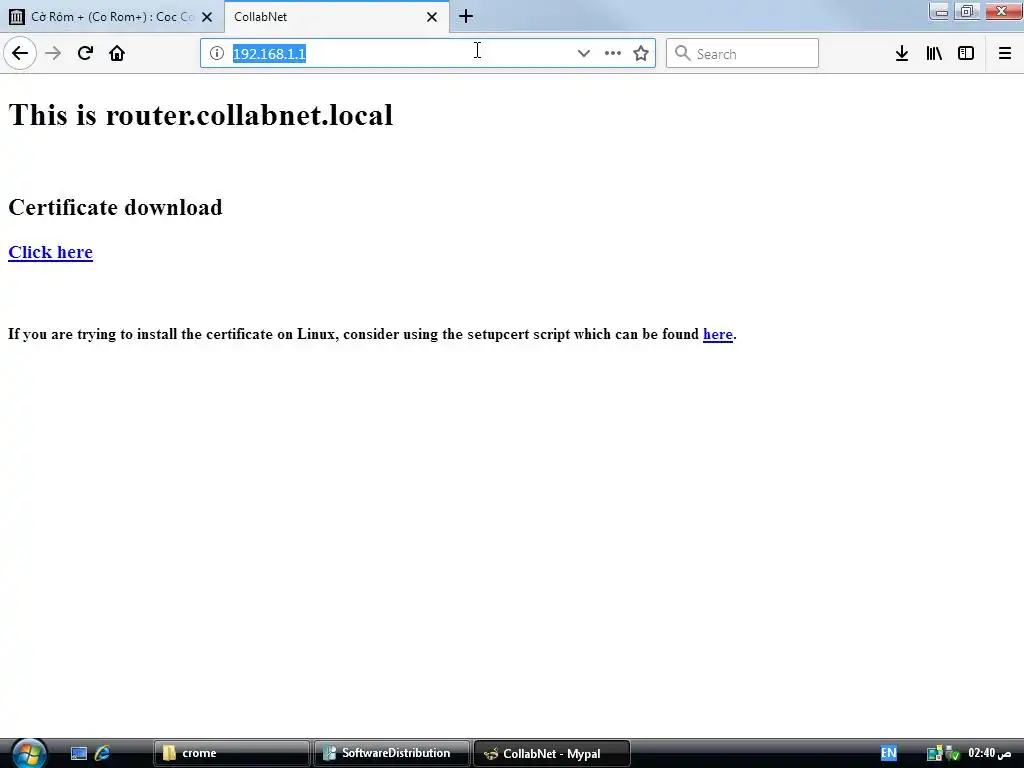Close the CollabNet tab
This screenshot has width=1024, height=768.
click(x=432, y=17)
